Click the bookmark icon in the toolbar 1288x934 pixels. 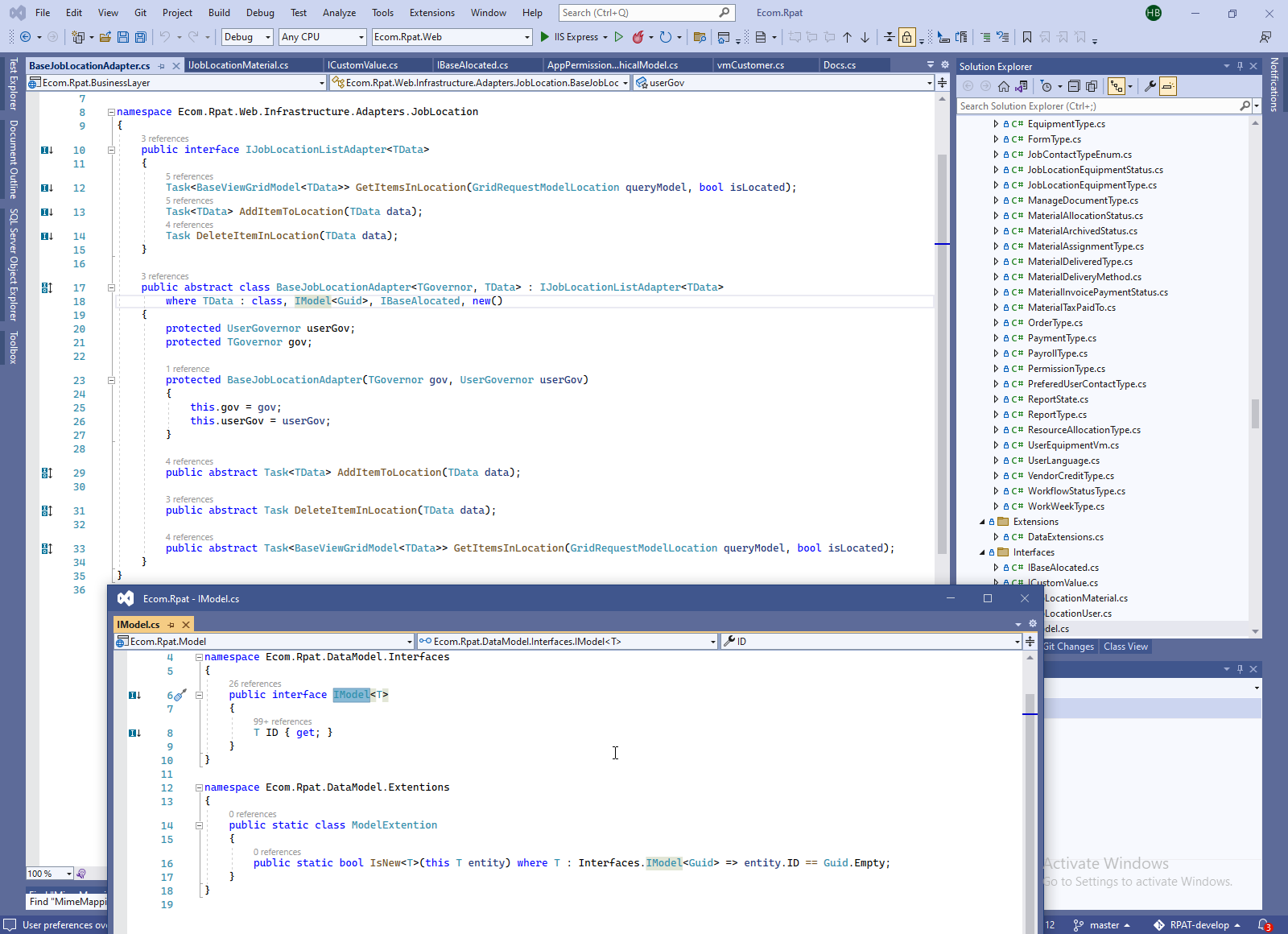pos(1026,37)
